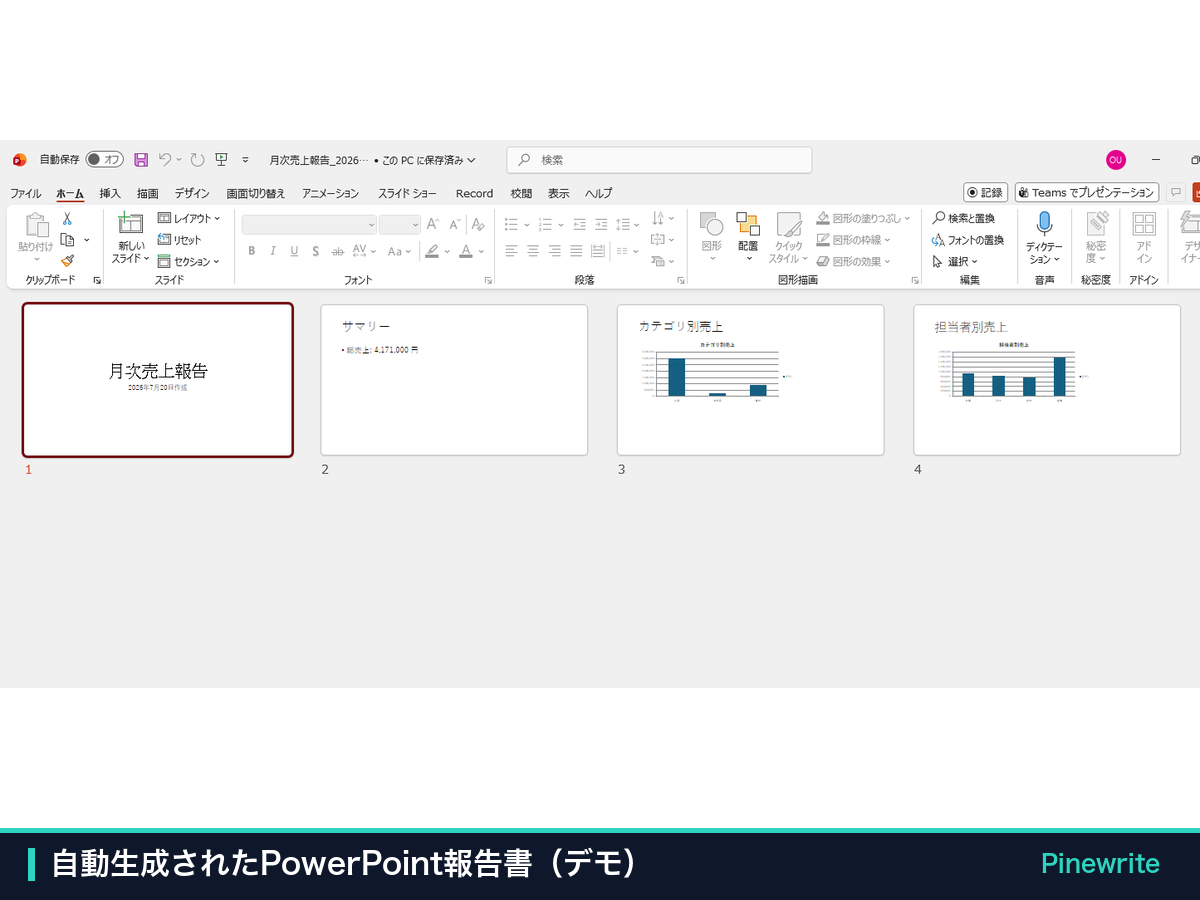The width and height of the screenshot is (1200, 900).
Task: Expand the レイアウト layout dropdown
Action: click(189, 218)
